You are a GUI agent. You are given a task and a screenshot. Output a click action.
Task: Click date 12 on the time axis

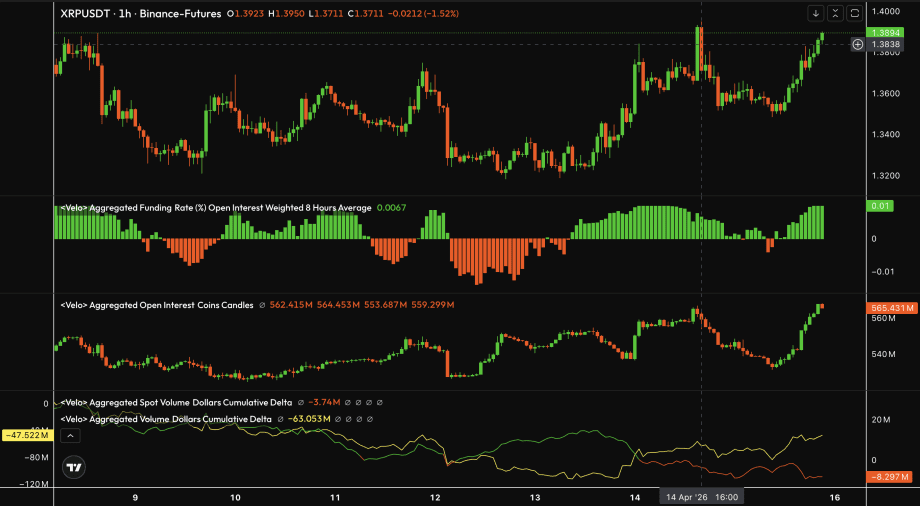click(436, 496)
